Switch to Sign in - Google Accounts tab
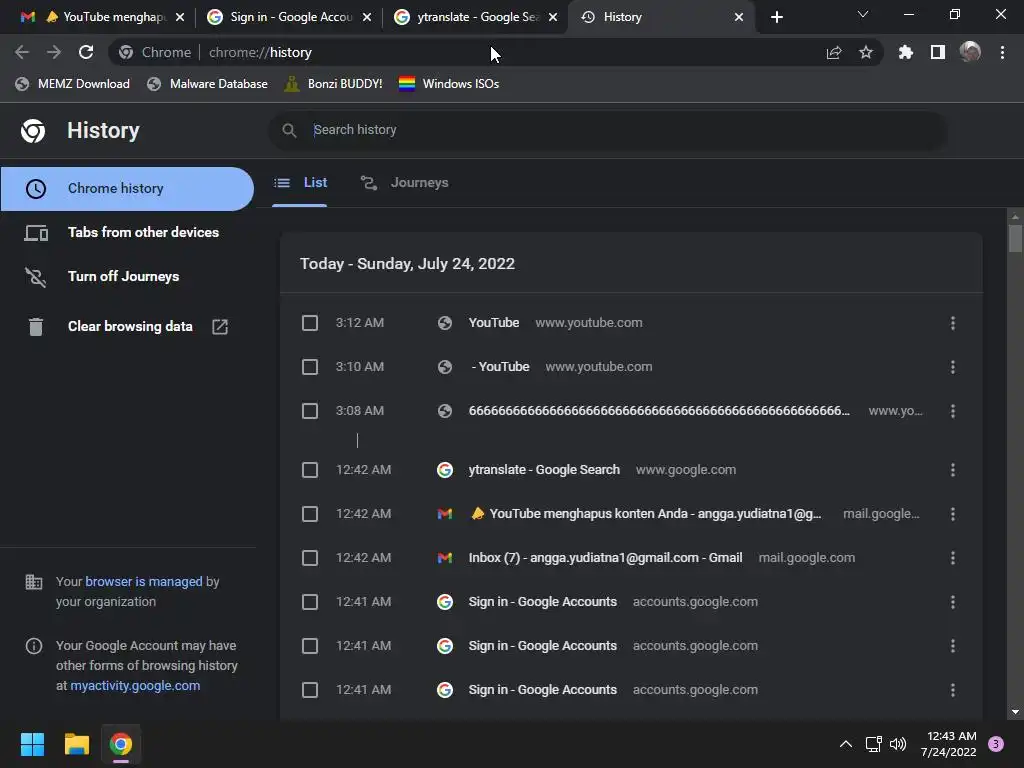This screenshot has height=768, width=1024. coord(290,17)
